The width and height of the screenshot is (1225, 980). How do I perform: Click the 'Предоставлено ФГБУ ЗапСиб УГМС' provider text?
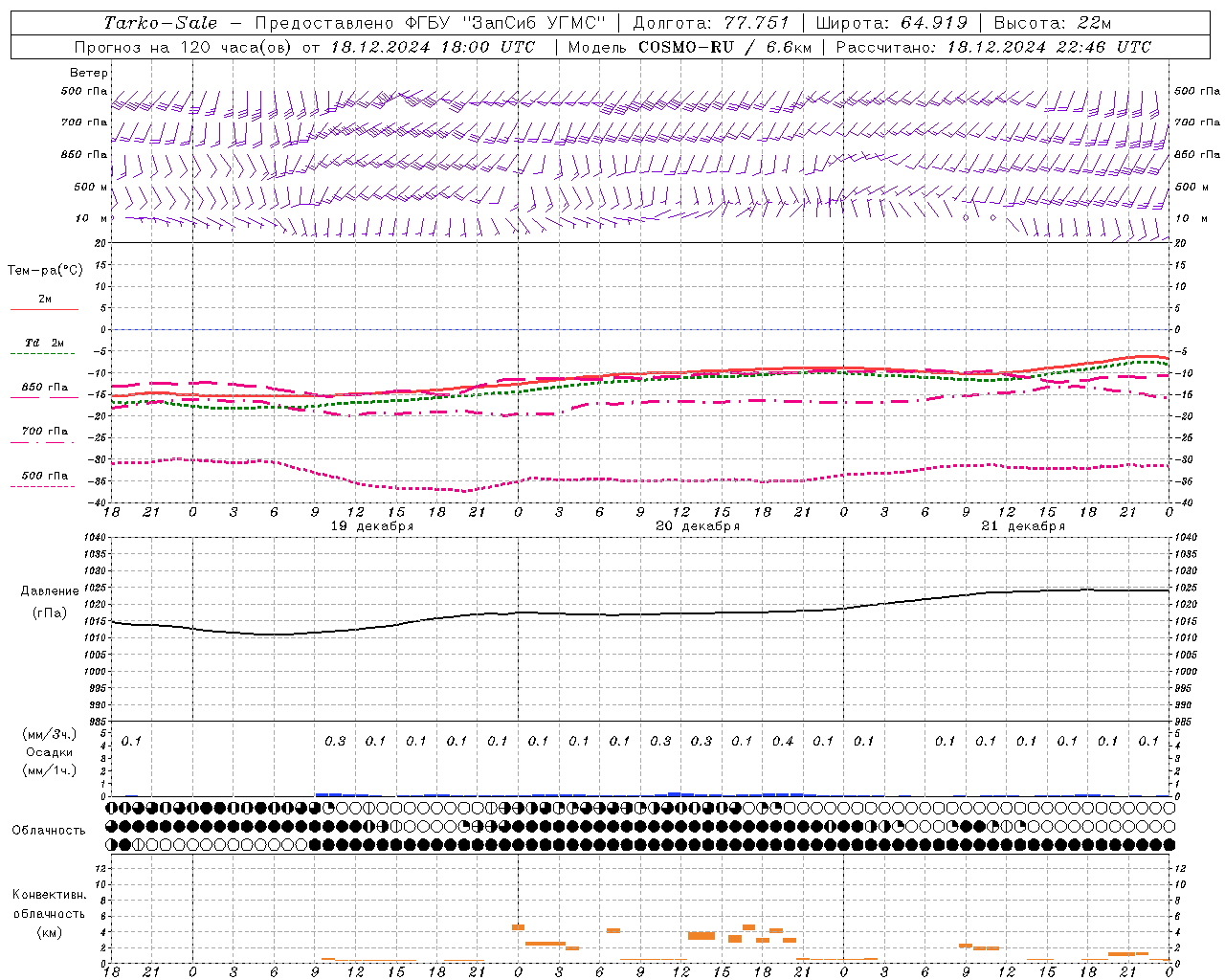pos(432,23)
